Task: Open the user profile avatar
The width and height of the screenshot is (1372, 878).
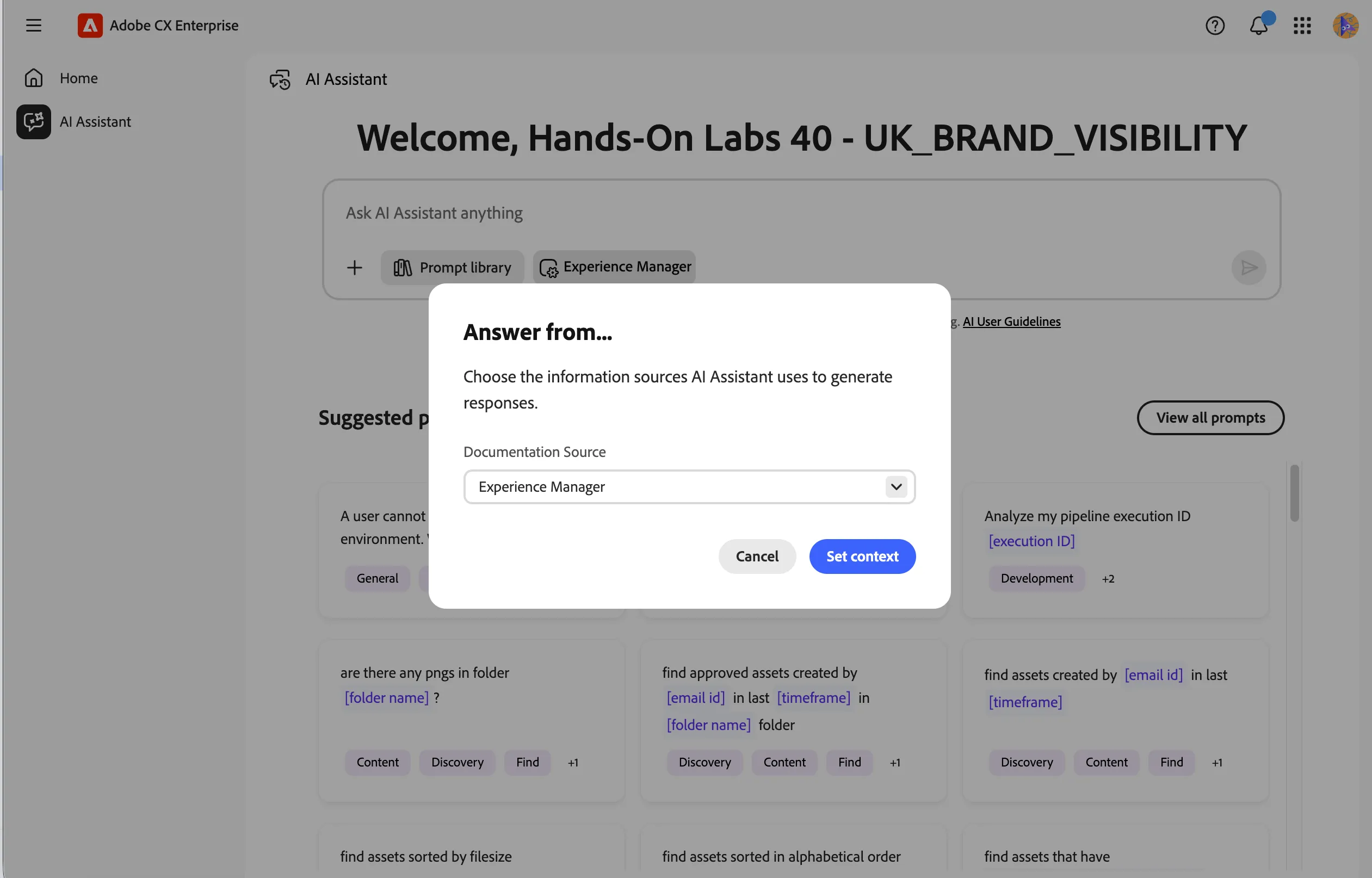Action: coord(1345,26)
